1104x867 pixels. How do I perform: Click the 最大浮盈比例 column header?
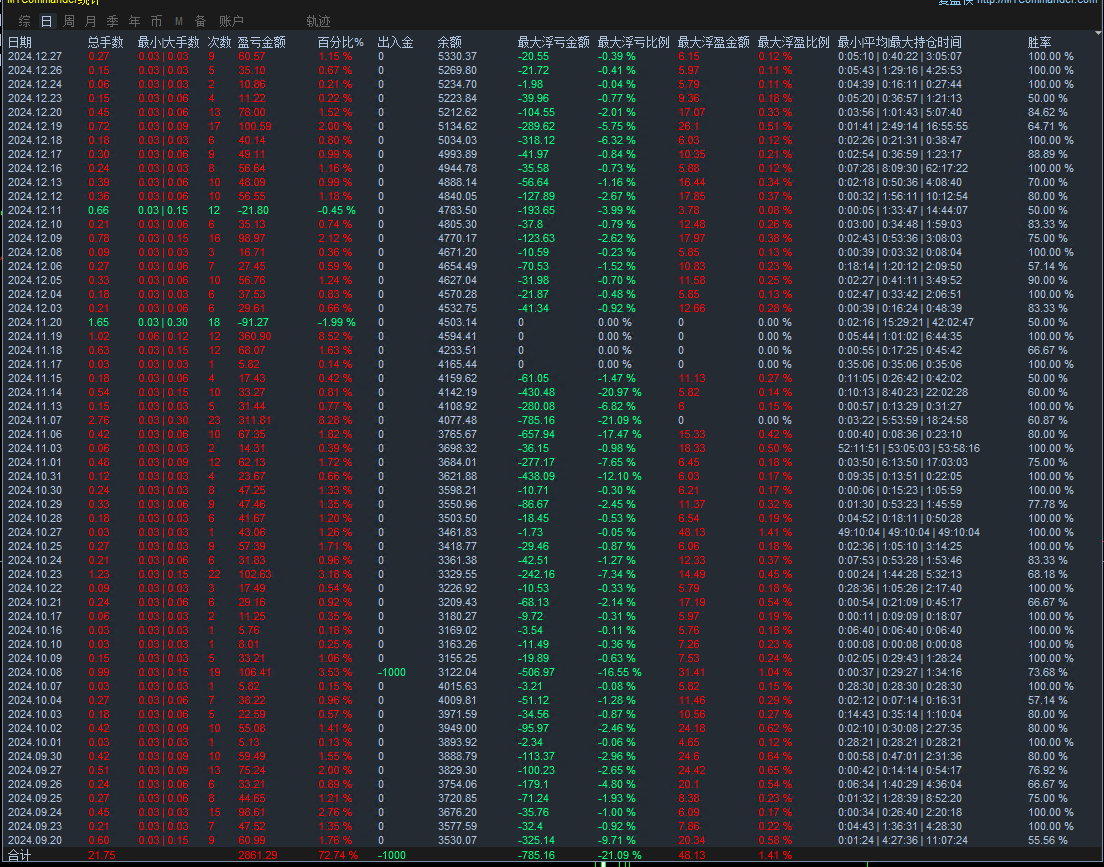pos(794,42)
